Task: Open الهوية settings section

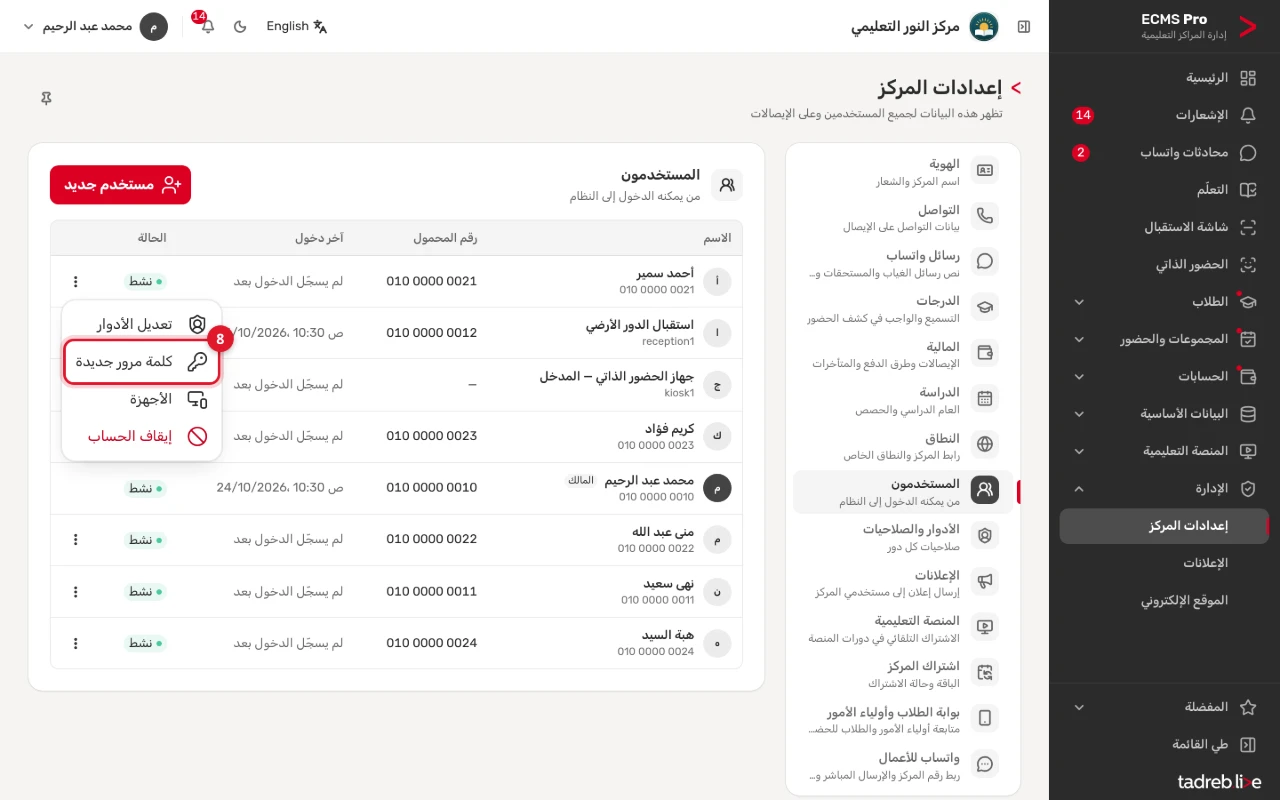Action: coord(903,171)
